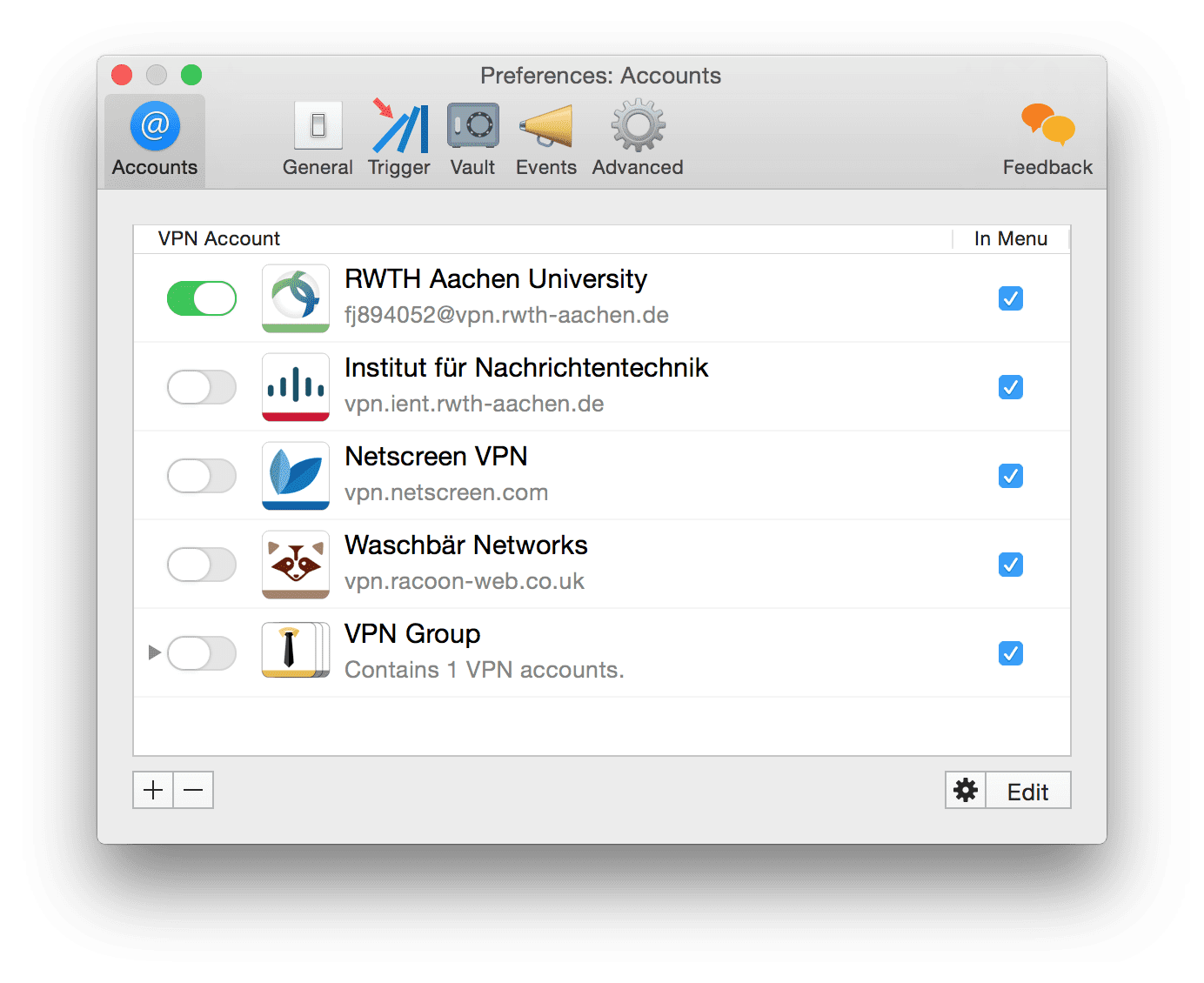Select the Institut für Nachrichtentechnik name text
Viewport: 1204px width, 983px height.
[526, 368]
